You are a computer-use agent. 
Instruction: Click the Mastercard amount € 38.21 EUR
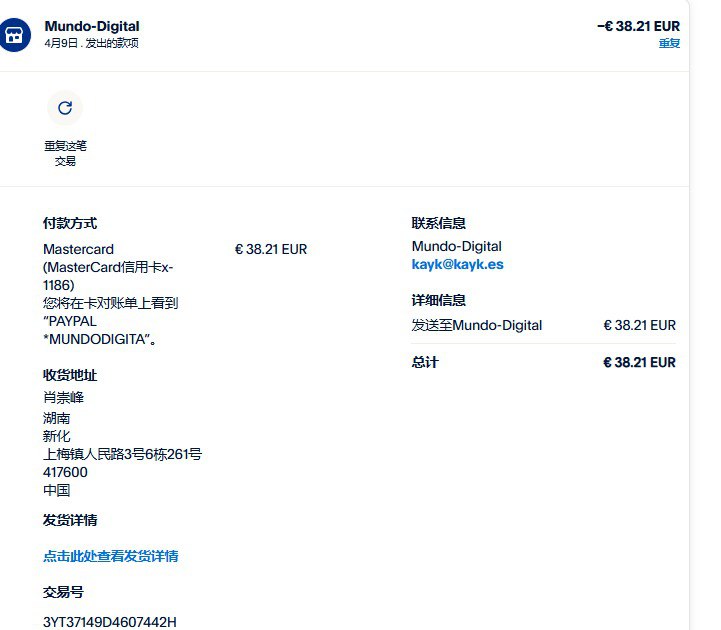[271, 249]
